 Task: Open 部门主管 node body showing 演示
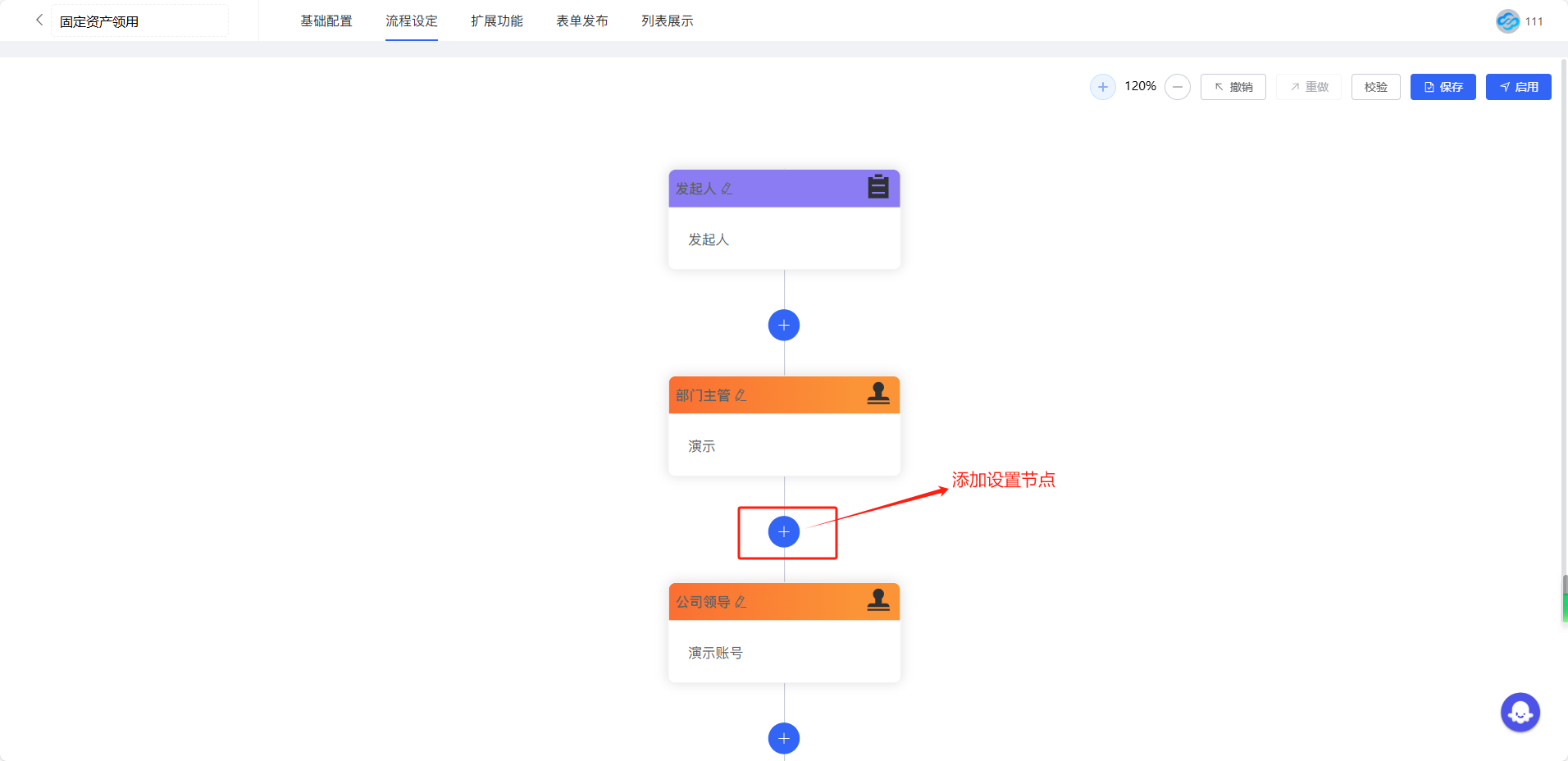click(x=783, y=445)
